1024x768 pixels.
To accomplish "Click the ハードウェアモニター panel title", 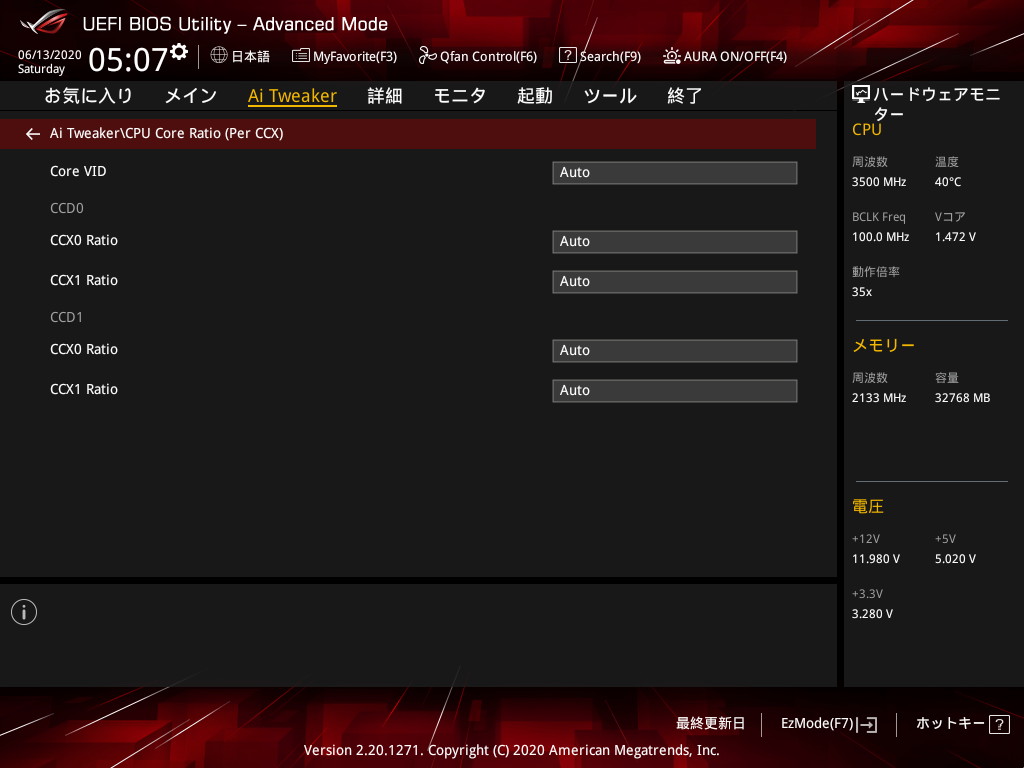I will [x=936, y=104].
